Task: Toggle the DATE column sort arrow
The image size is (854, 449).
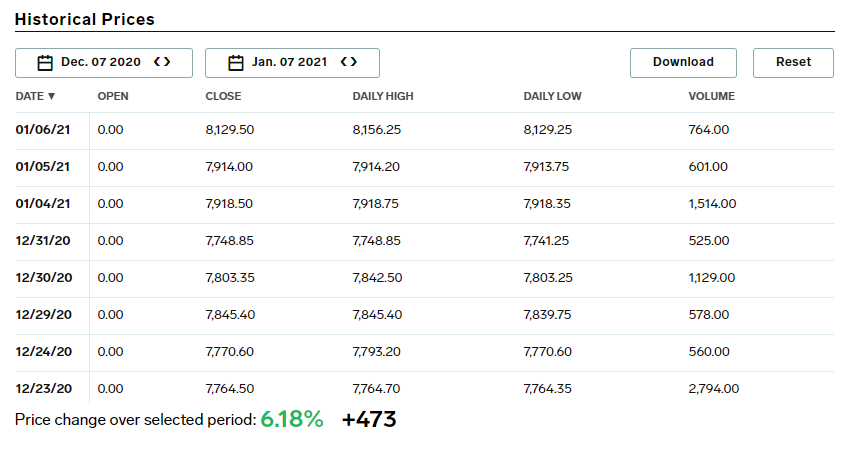Action: [51, 97]
